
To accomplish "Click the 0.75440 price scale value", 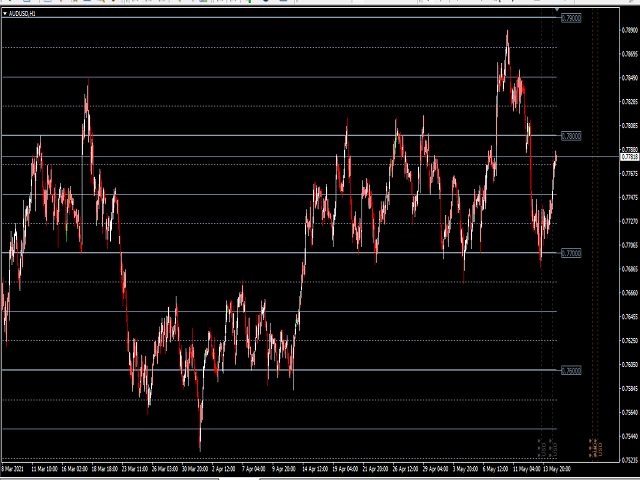I will tap(629, 436).
